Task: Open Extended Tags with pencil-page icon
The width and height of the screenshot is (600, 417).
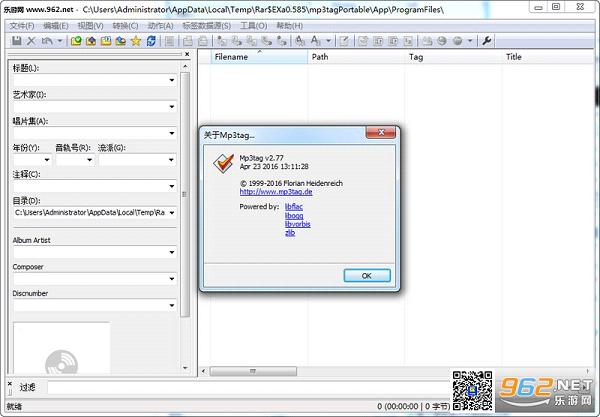Action: pyautogui.click(x=344, y=41)
